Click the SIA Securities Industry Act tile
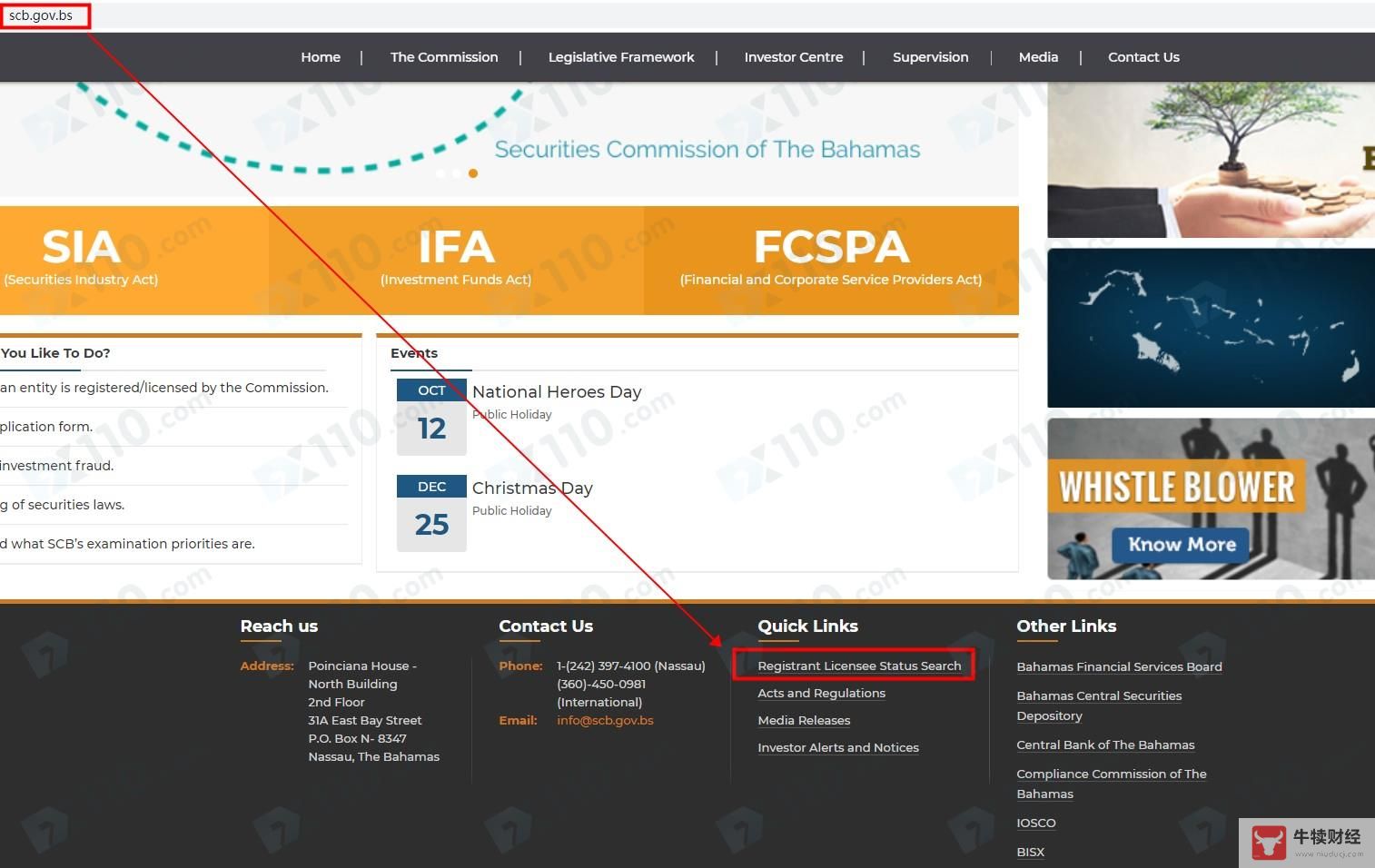The width and height of the screenshot is (1375, 868). pyautogui.click(x=134, y=261)
